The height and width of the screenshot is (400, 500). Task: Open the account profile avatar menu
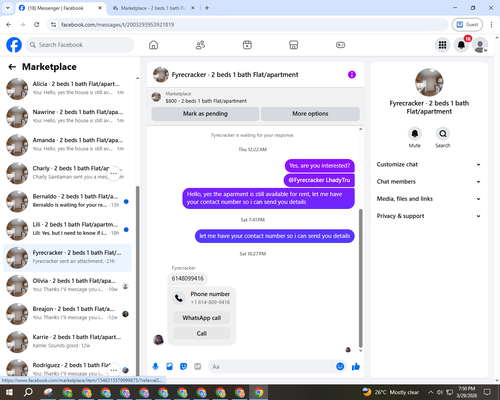point(480,45)
